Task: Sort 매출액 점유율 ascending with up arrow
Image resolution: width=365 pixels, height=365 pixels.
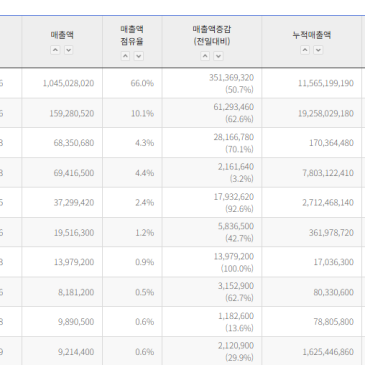Action: point(125,56)
